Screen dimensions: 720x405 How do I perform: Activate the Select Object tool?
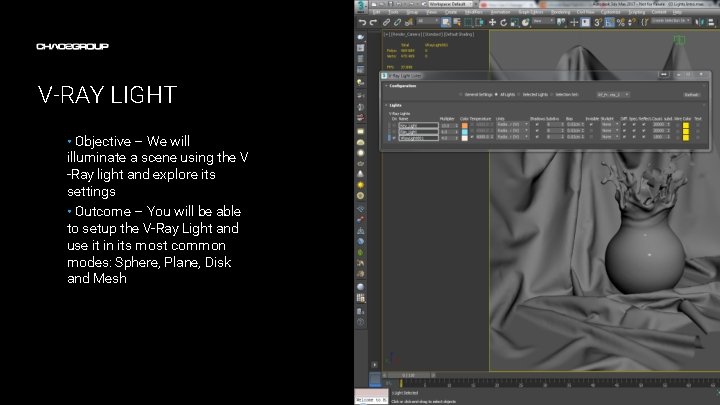pyautogui.click(x=446, y=22)
